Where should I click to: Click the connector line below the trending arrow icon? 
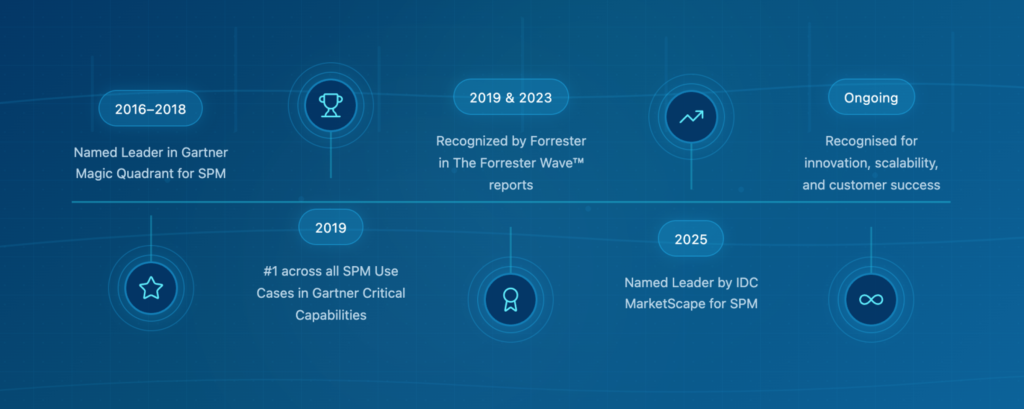691,168
